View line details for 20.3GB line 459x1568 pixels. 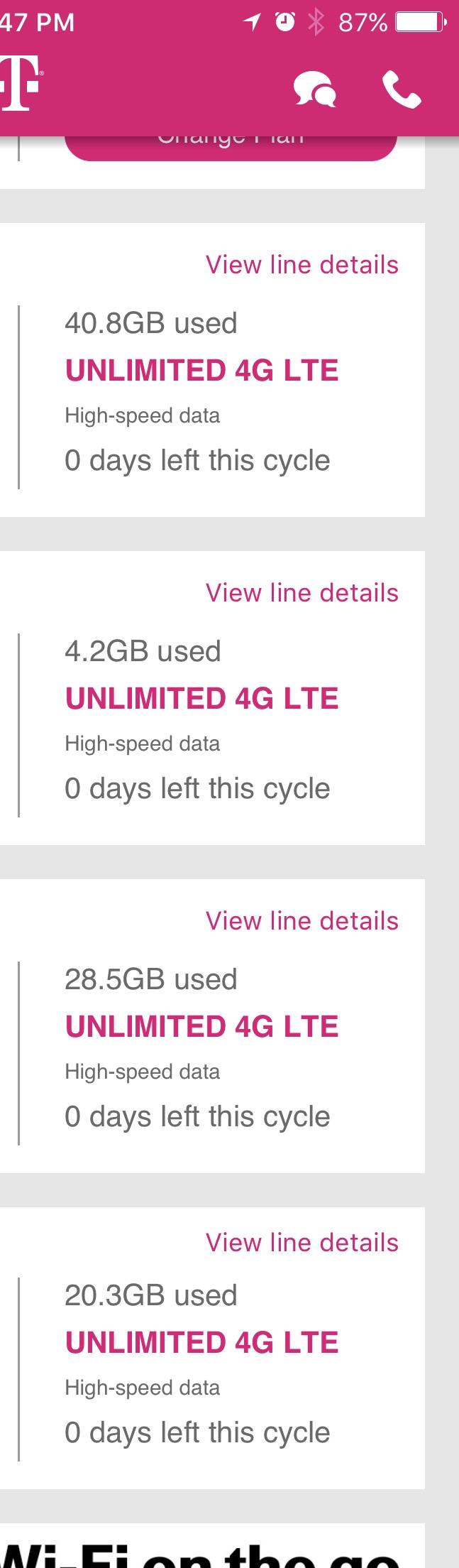point(302,1243)
